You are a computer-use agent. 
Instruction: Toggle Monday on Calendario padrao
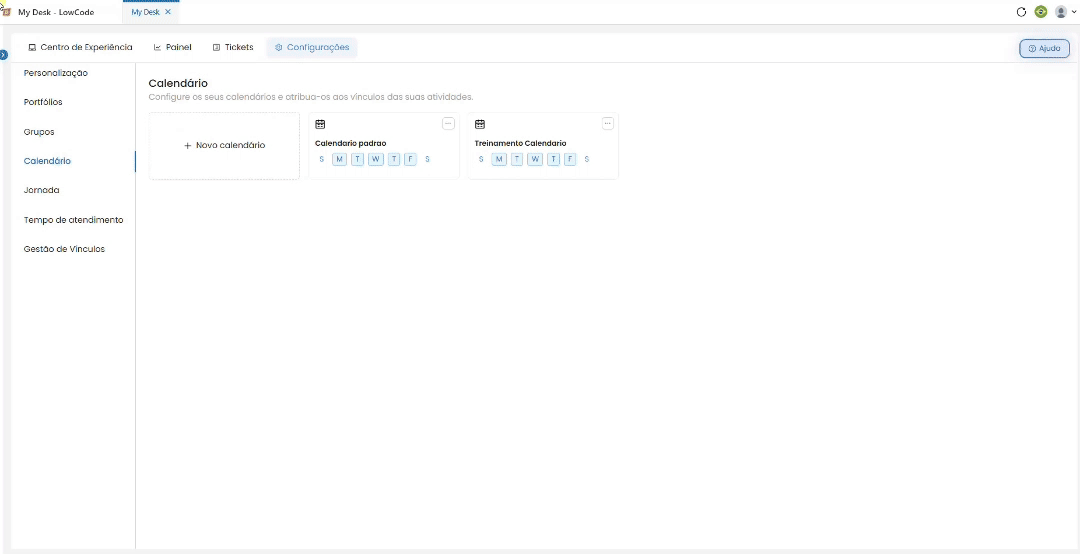(340, 159)
